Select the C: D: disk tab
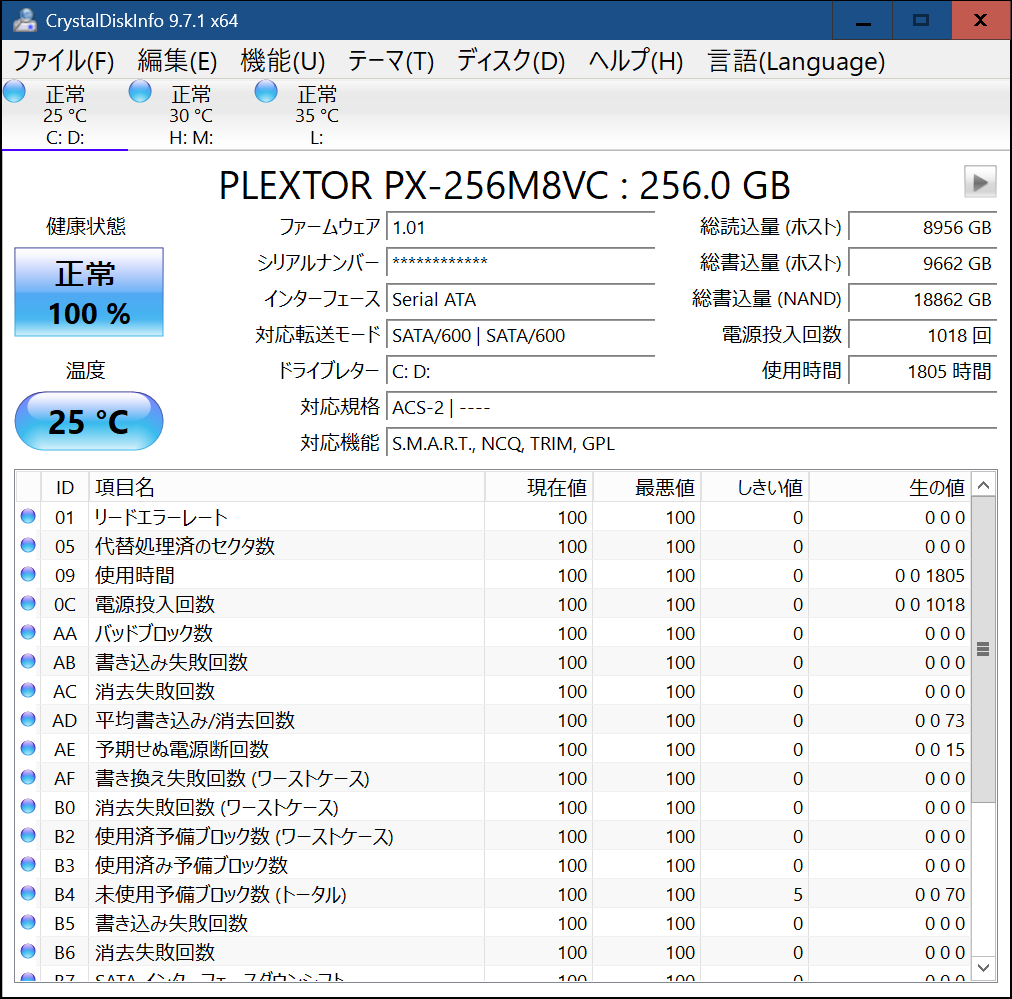 pos(65,115)
